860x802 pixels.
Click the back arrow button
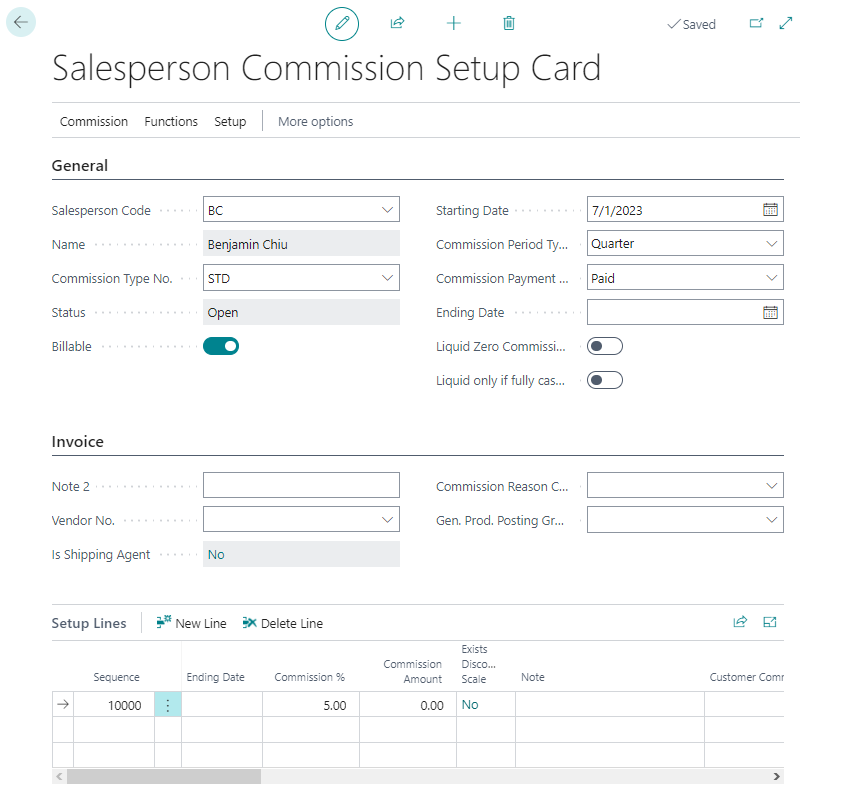click(21, 22)
